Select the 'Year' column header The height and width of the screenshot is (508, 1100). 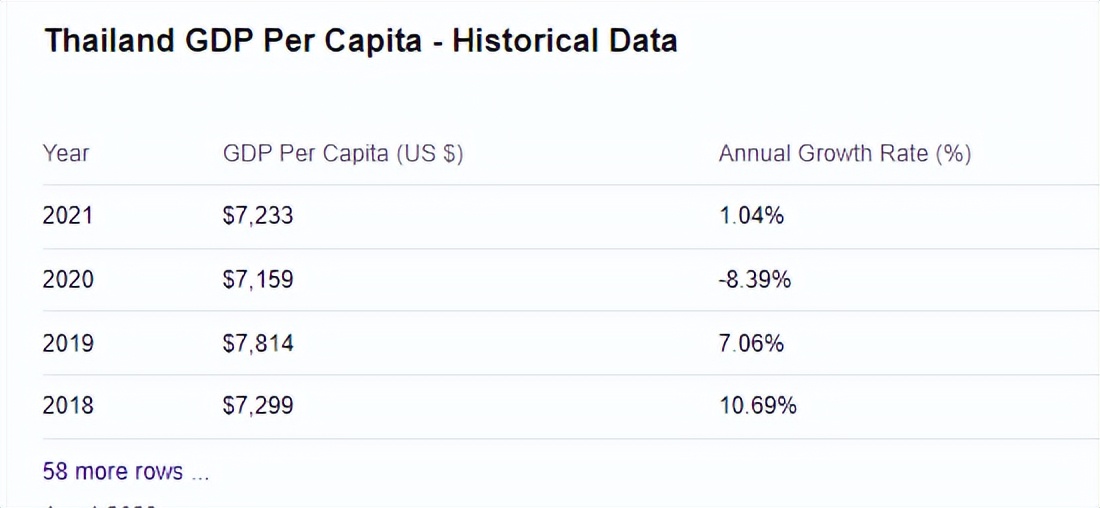66,154
